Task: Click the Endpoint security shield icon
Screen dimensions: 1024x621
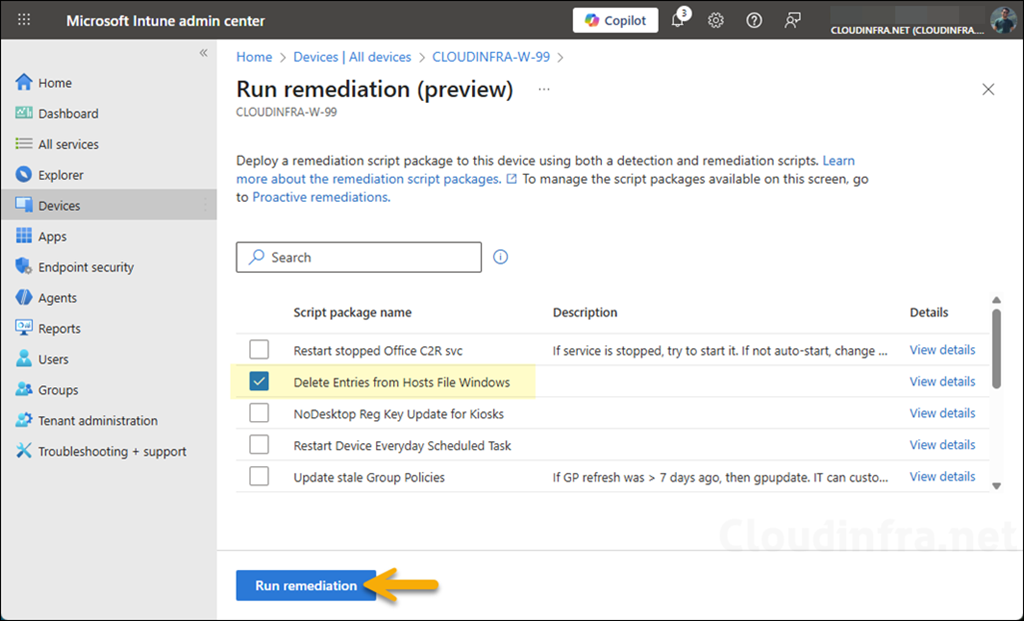Action: (x=24, y=267)
